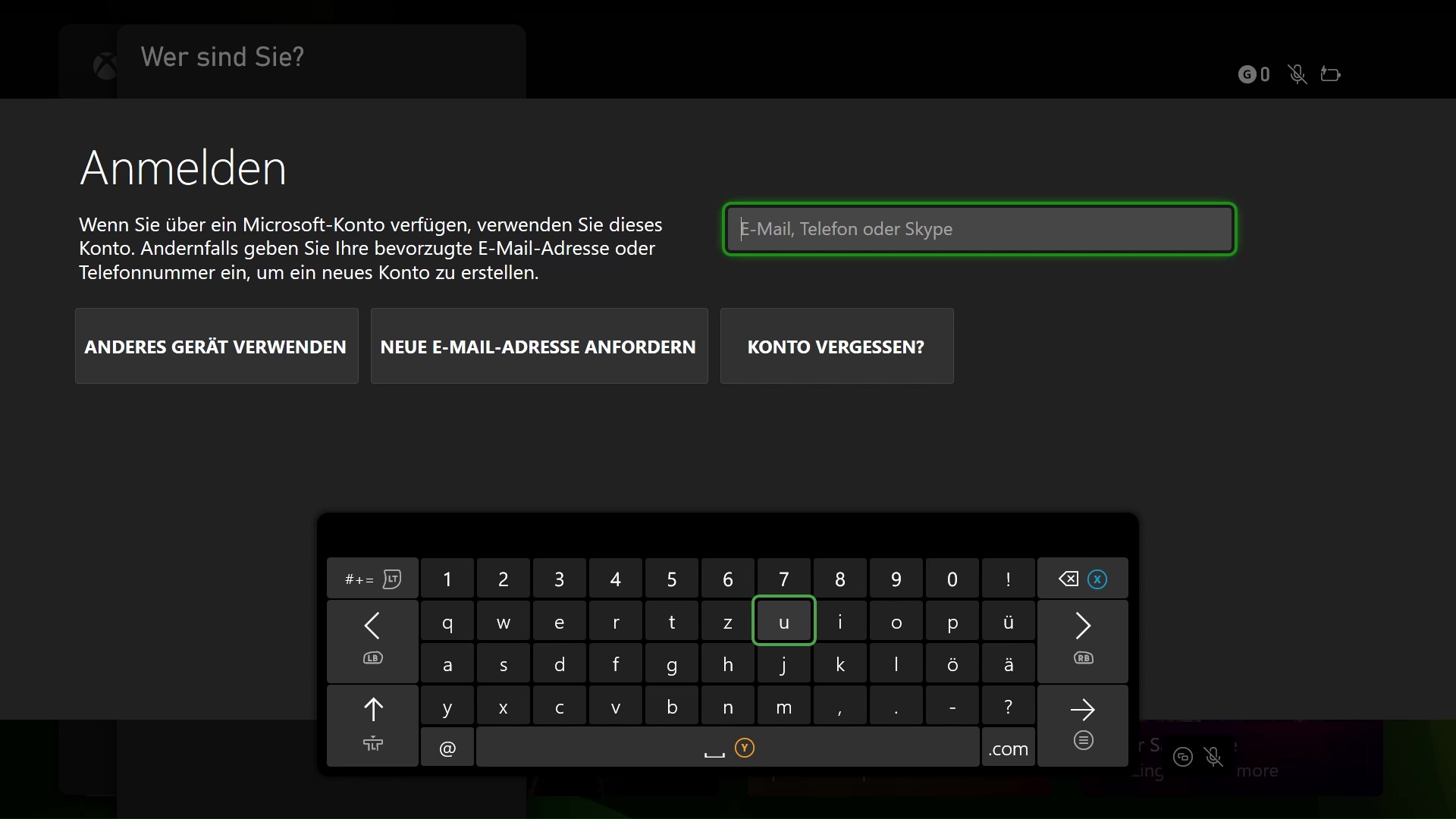Tap the t key
1456x819 pixels.
pos(672,621)
